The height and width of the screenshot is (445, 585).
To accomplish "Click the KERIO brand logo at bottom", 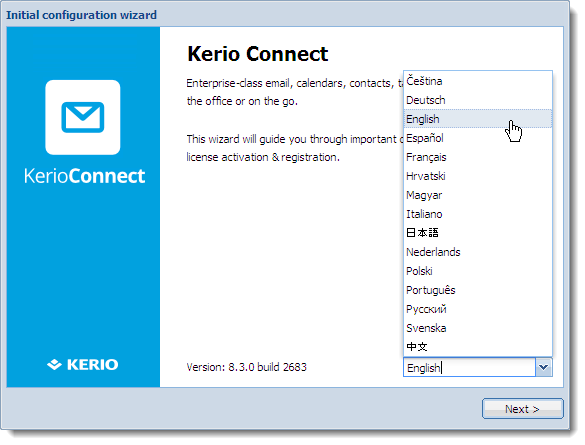I will pyautogui.click(x=83, y=364).
